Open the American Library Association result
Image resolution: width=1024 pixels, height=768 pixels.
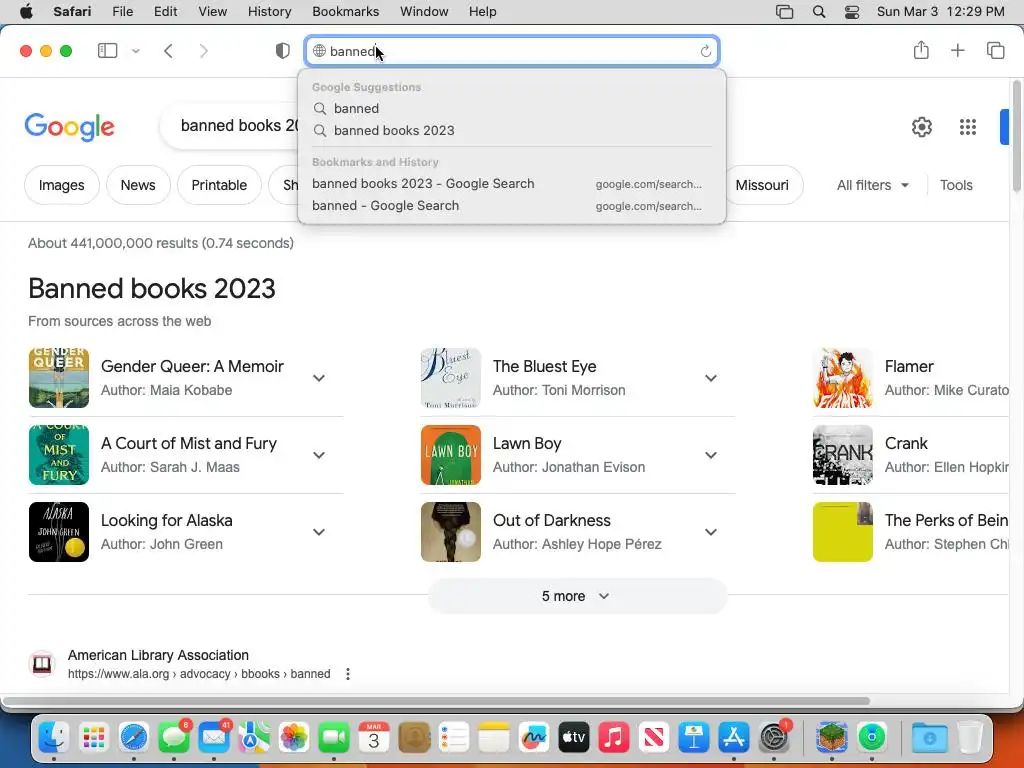point(158,655)
